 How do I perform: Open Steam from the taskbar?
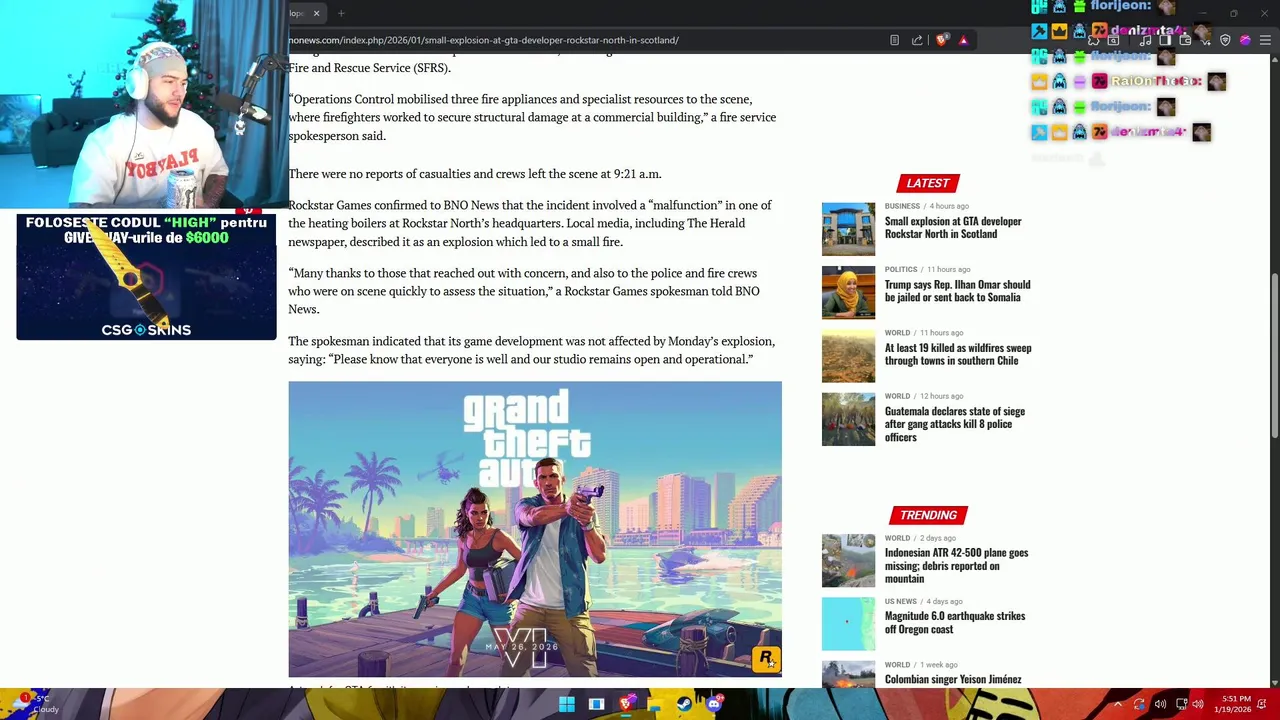684,704
